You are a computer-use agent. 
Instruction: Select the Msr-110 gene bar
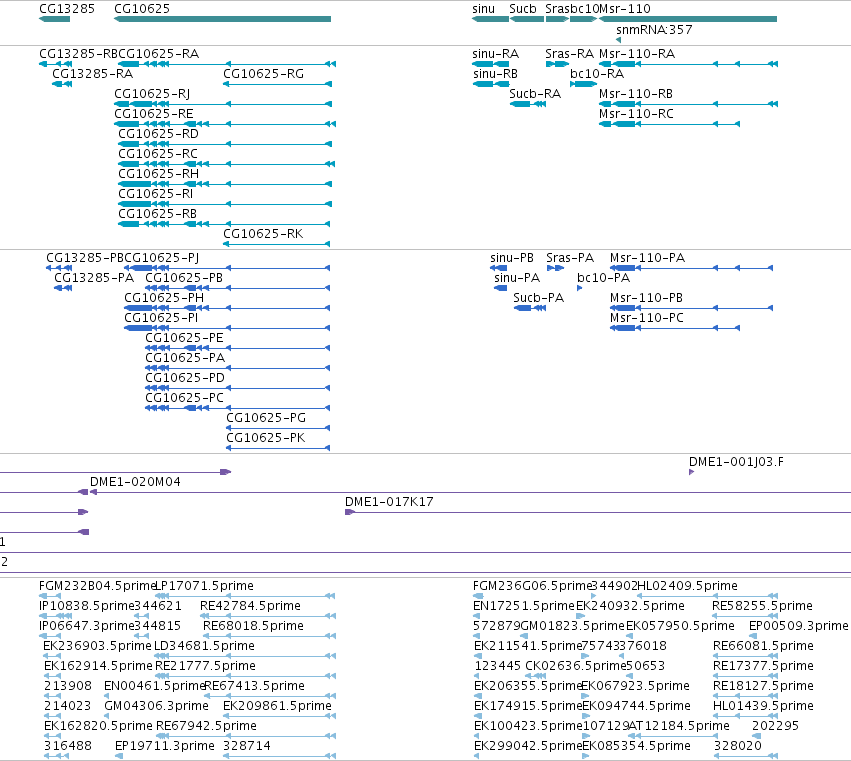(688, 19)
